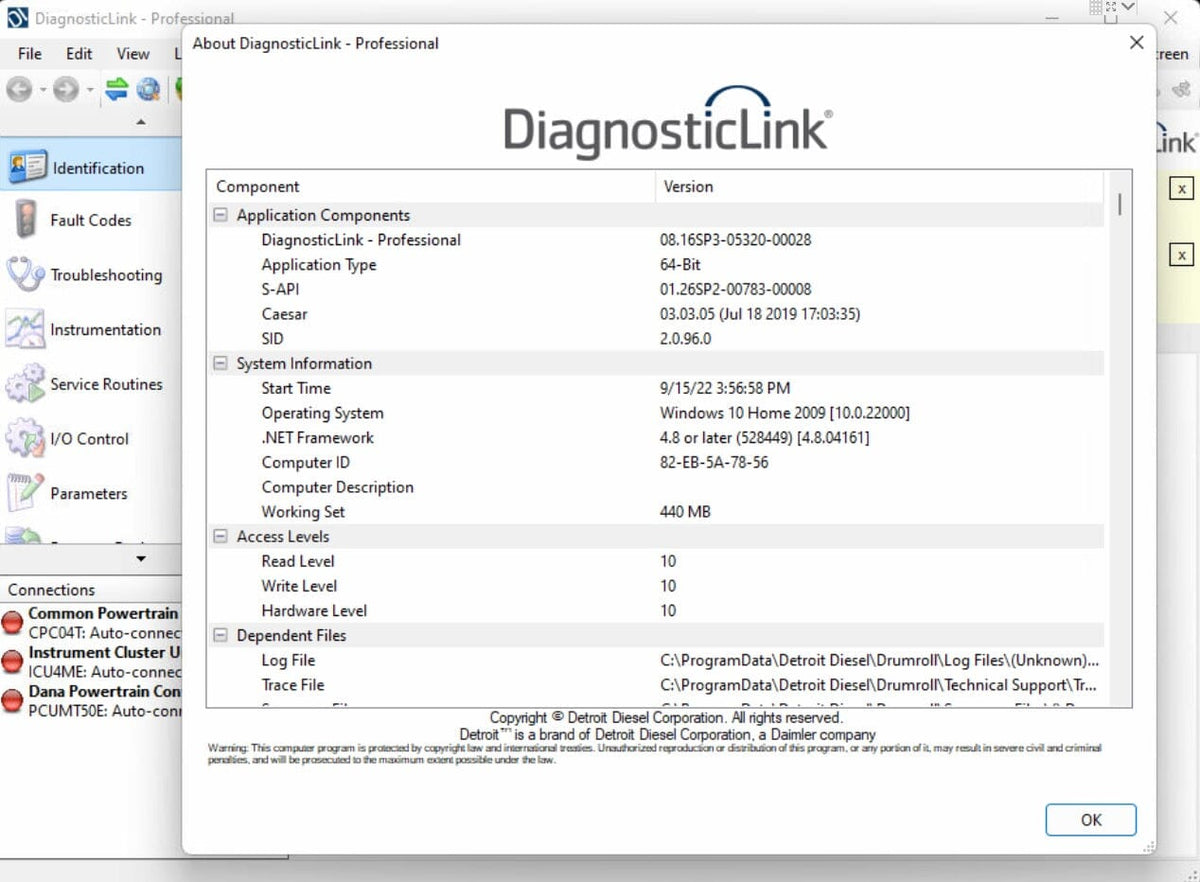This screenshot has width=1200, height=882.
Task: Select the Troubleshooting stethoscope icon
Action: click(x=24, y=275)
